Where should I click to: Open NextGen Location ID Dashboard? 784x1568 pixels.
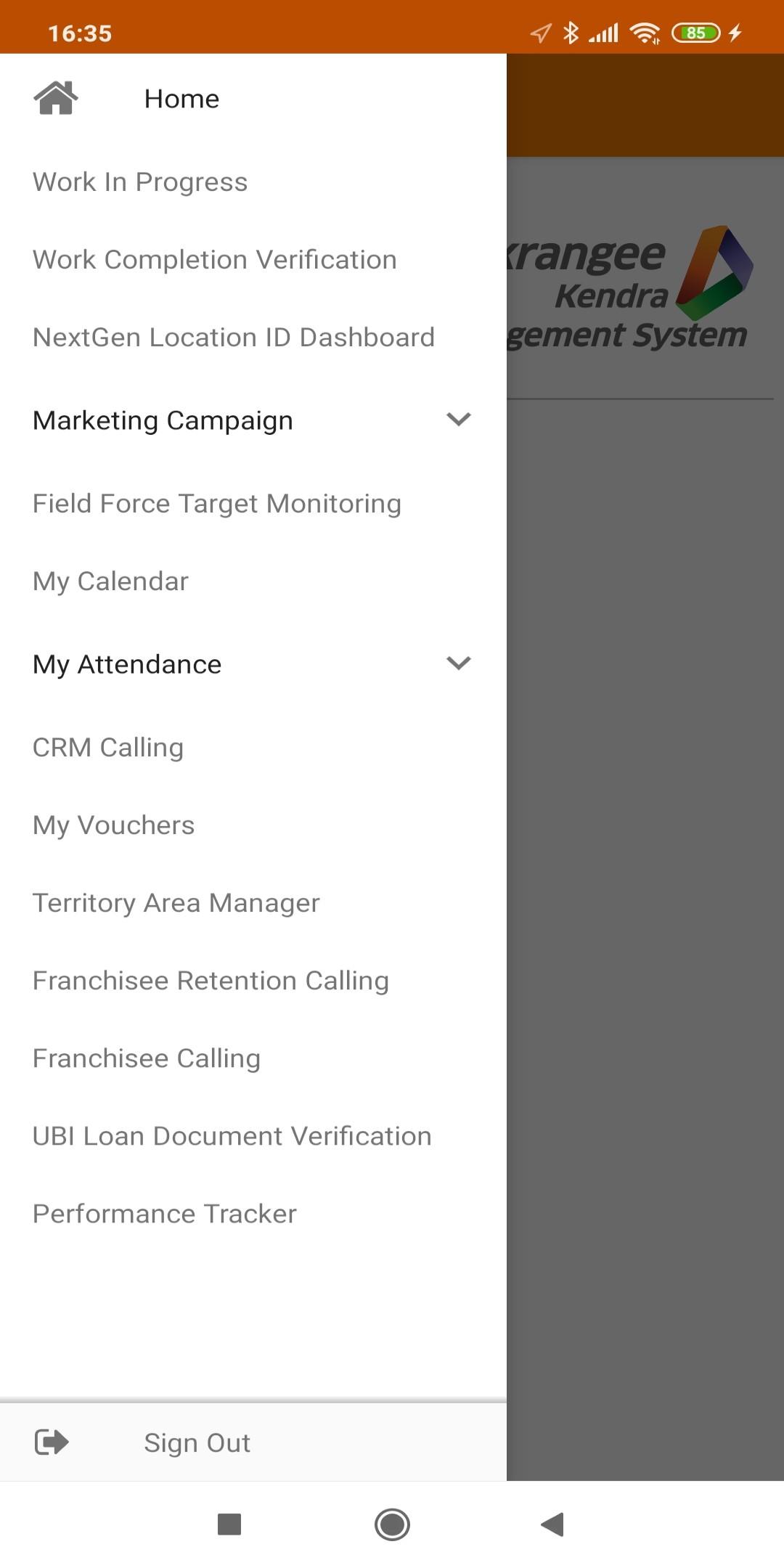[x=234, y=338]
